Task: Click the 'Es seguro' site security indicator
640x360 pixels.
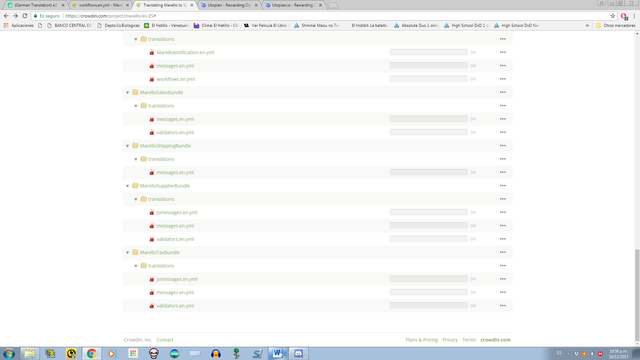Action: pos(47,16)
